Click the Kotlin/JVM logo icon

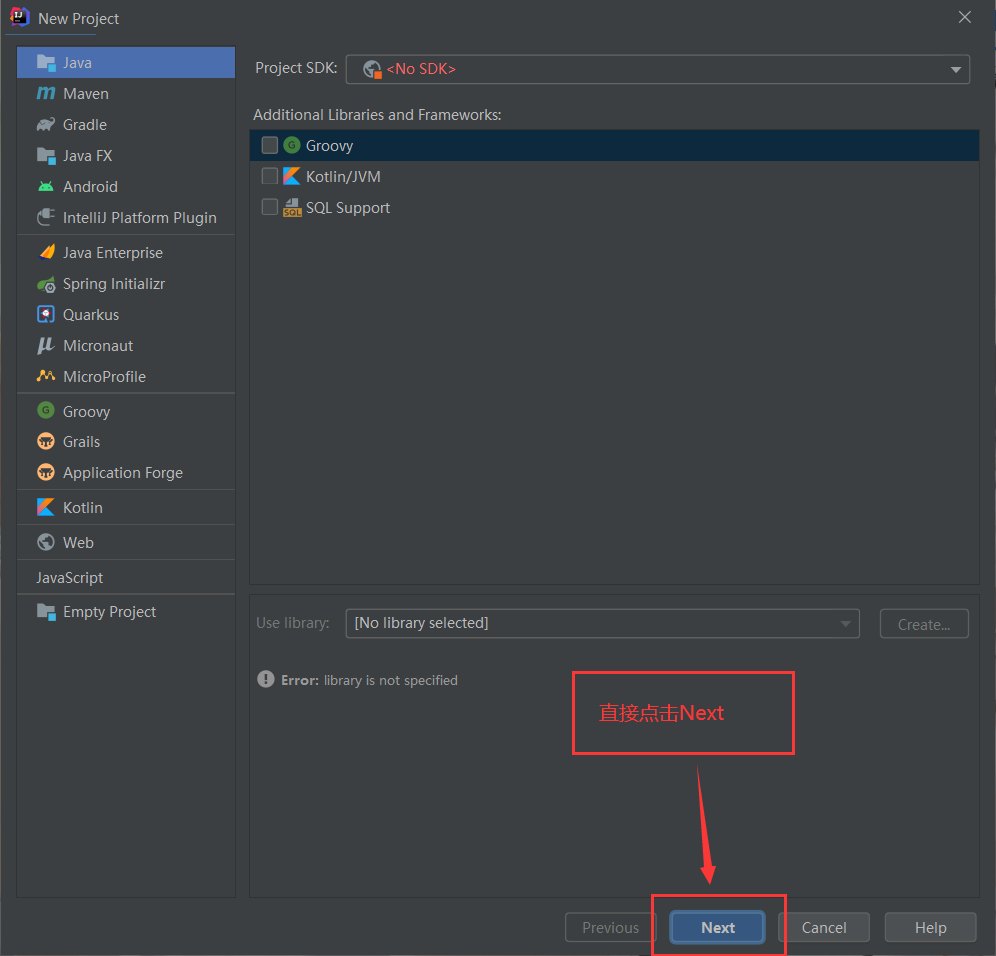click(x=292, y=176)
